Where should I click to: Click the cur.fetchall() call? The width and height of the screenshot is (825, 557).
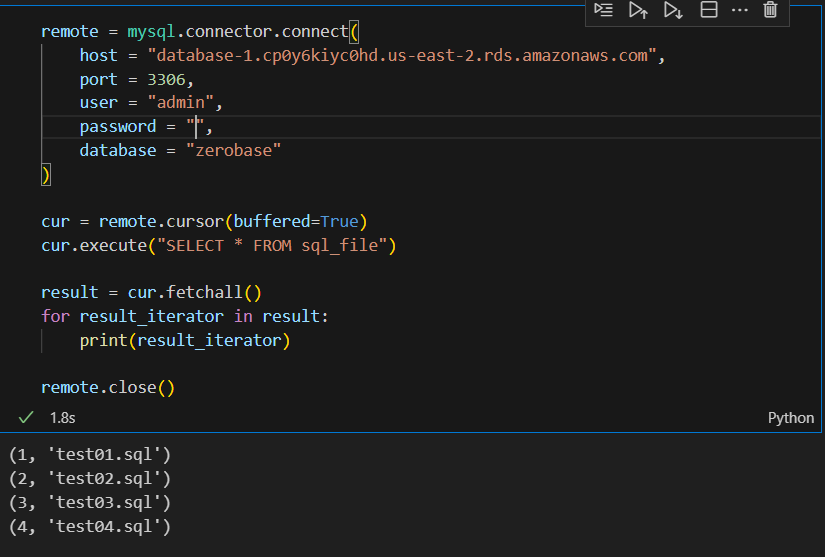[195, 292]
